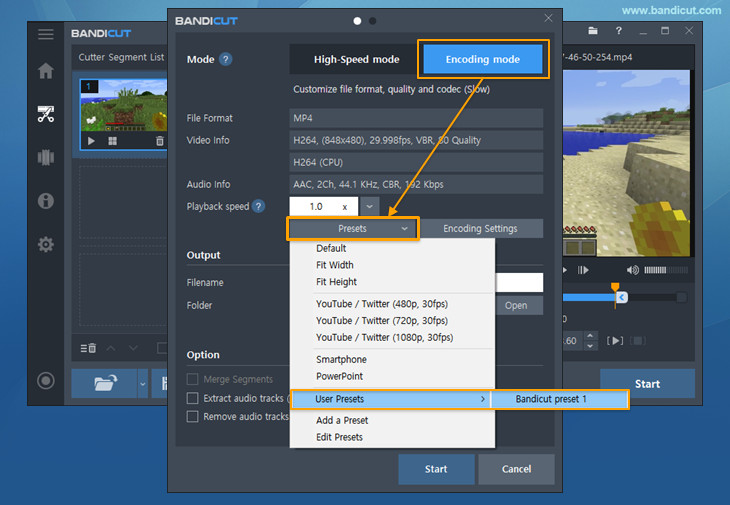Click the Mode help question mark
This screenshot has width=730, height=505.
click(x=225, y=60)
